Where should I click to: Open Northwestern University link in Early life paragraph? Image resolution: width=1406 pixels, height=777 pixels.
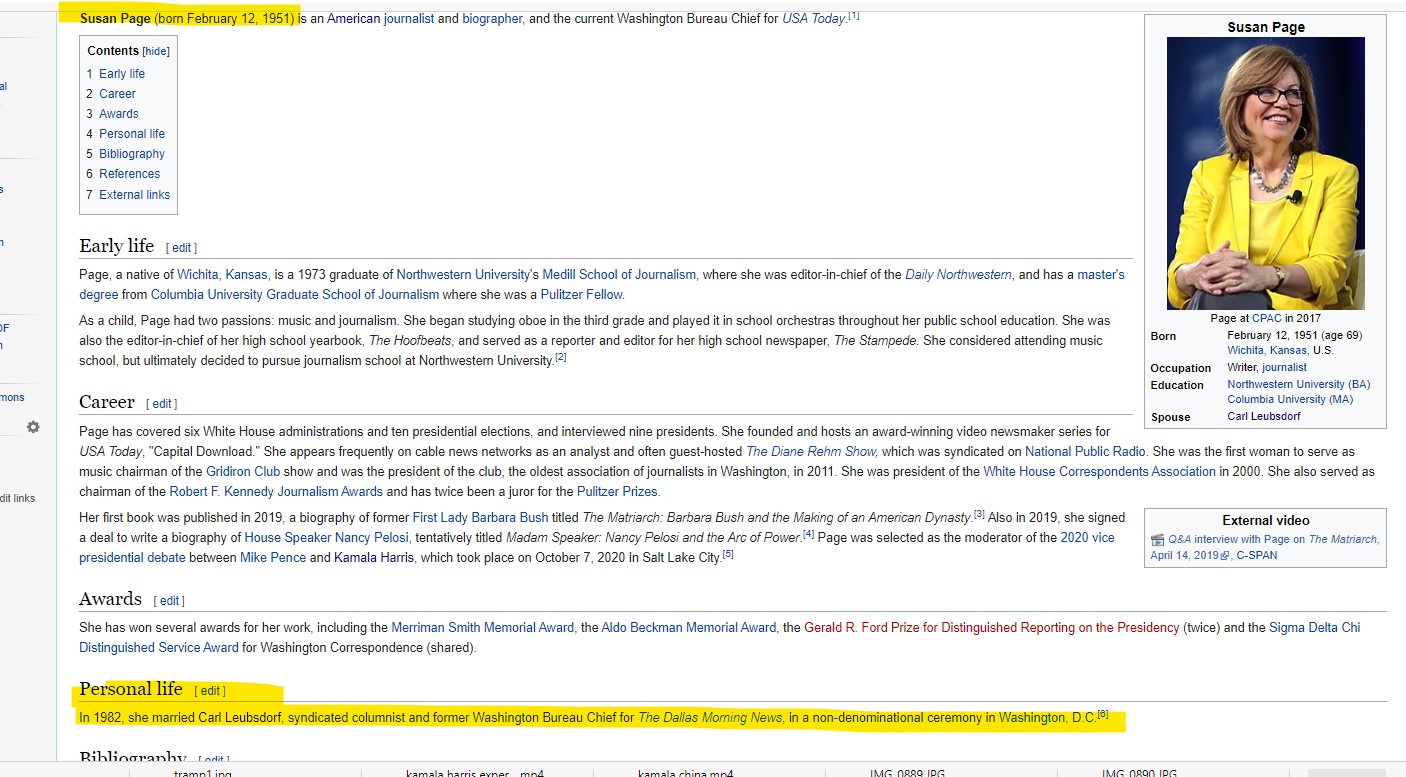click(x=462, y=275)
